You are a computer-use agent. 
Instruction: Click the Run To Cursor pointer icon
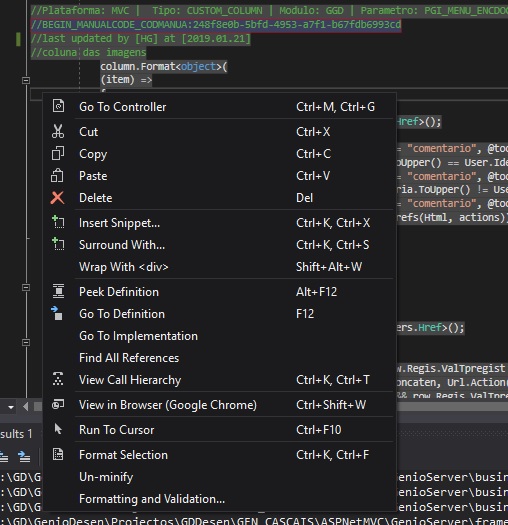(58, 429)
